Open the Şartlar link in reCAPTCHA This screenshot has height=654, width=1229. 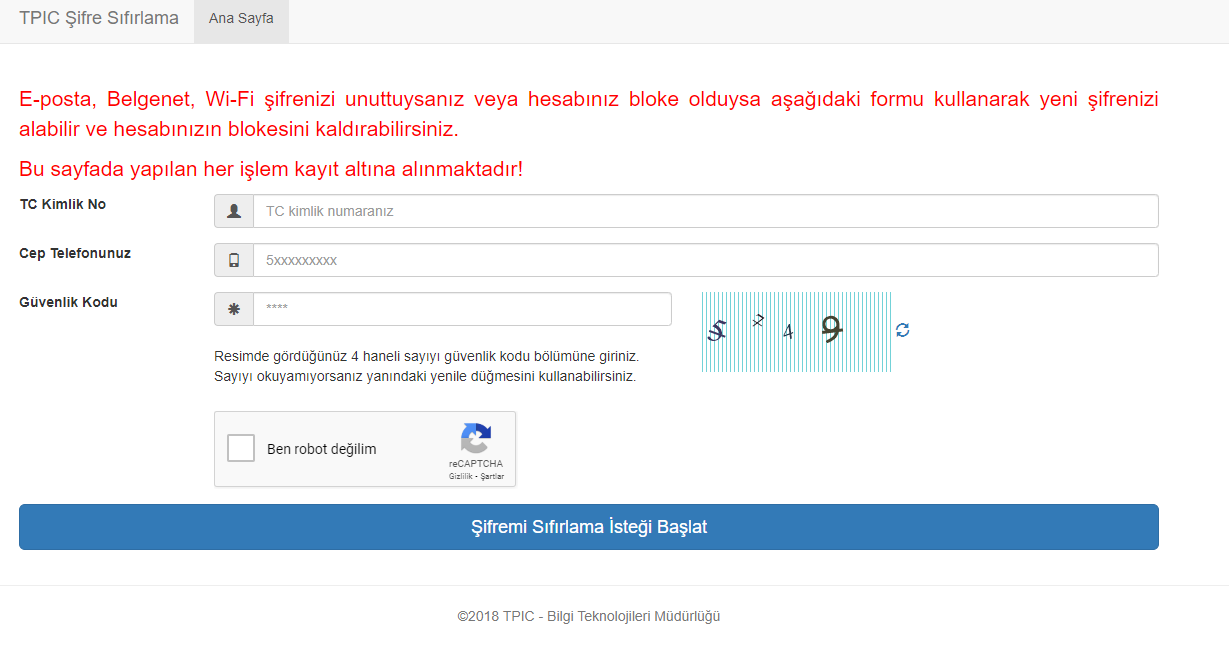click(492, 476)
